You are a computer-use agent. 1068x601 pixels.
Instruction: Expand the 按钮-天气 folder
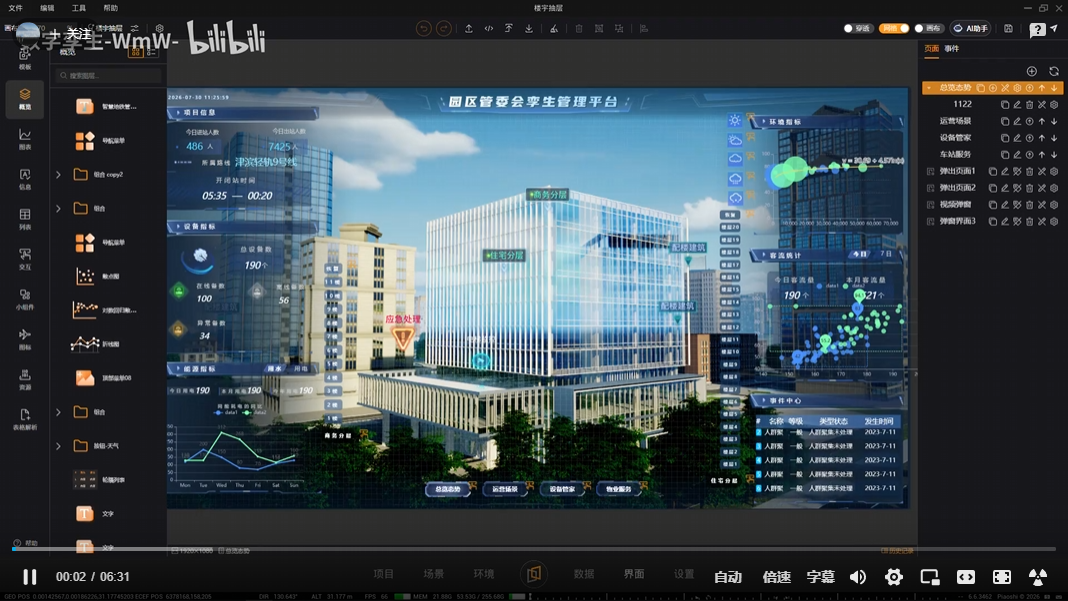coord(58,446)
